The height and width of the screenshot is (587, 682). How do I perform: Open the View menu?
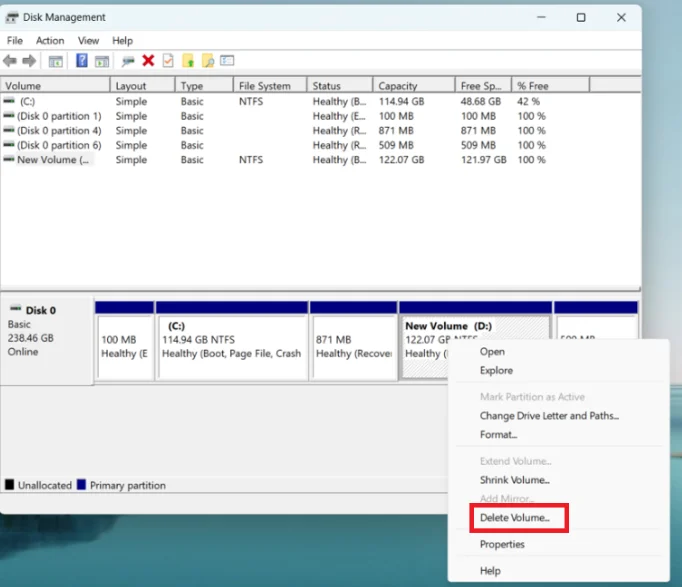88,40
